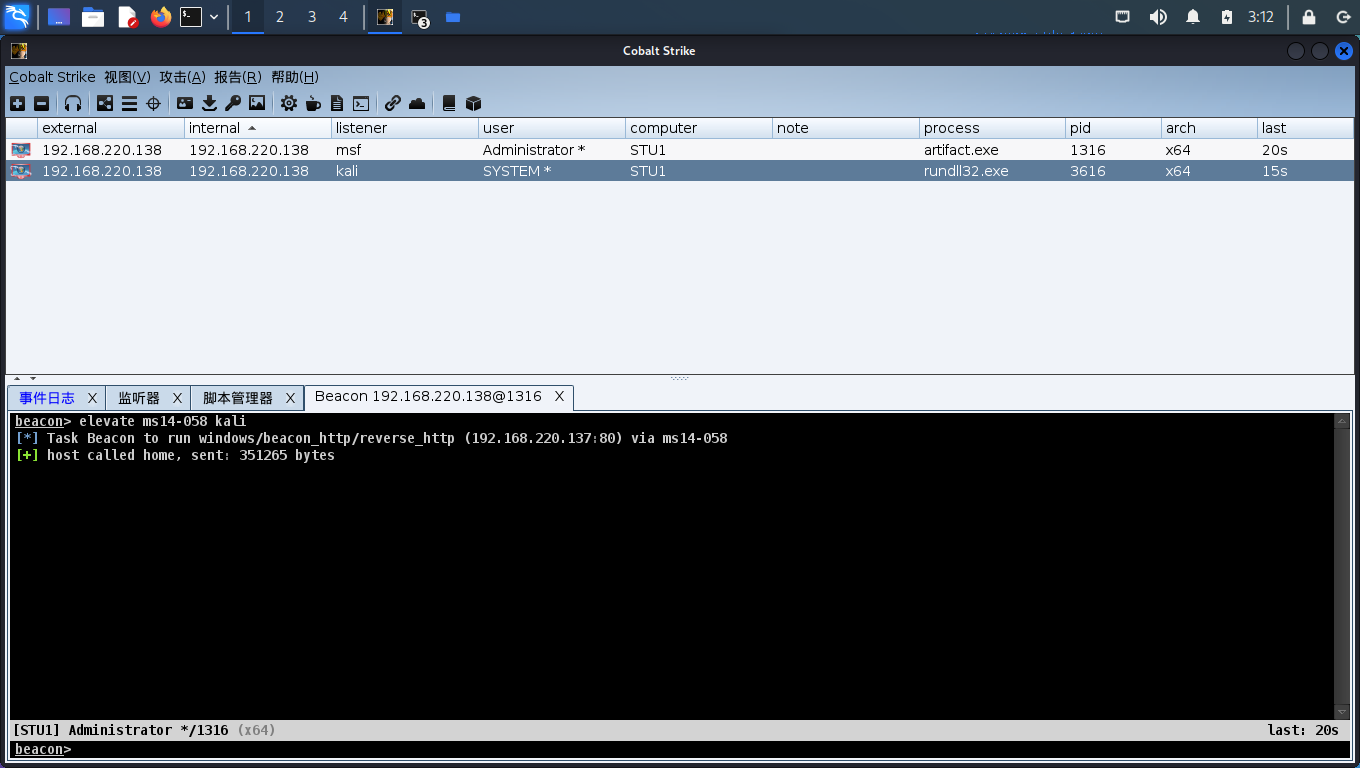
Task: Open the file manager from the top panel
Action: [x=93, y=17]
